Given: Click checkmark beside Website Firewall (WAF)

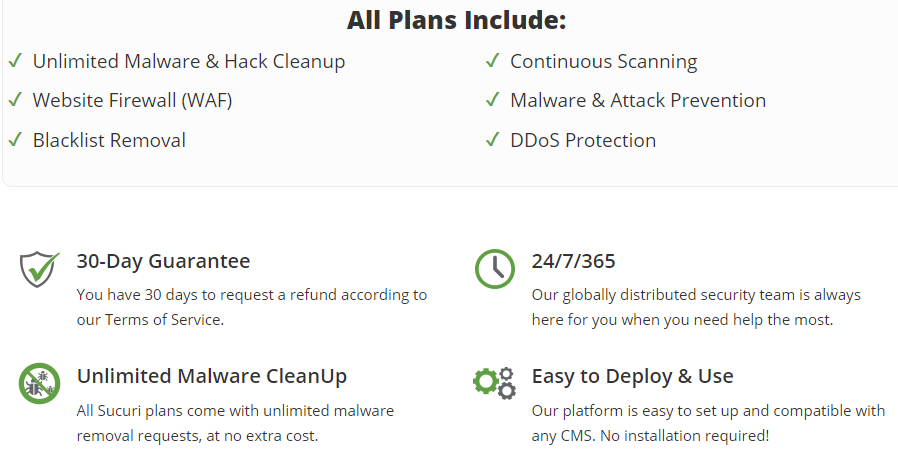Looking at the screenshot, I should click(15, 100).
